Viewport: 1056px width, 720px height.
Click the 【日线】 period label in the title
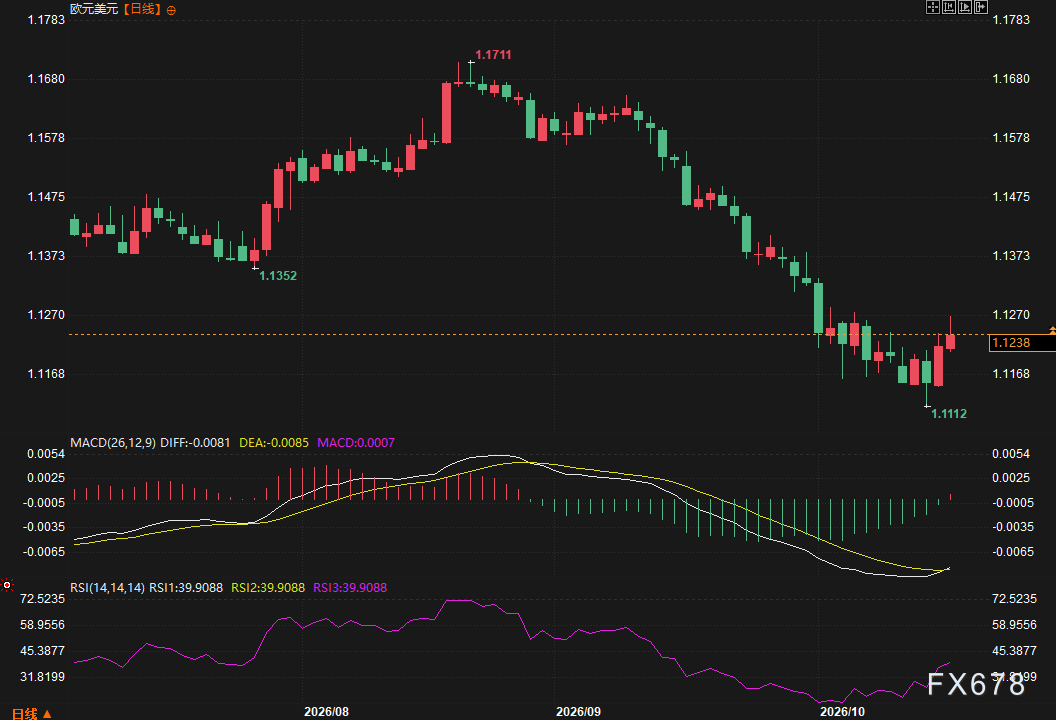coord(142,9)
